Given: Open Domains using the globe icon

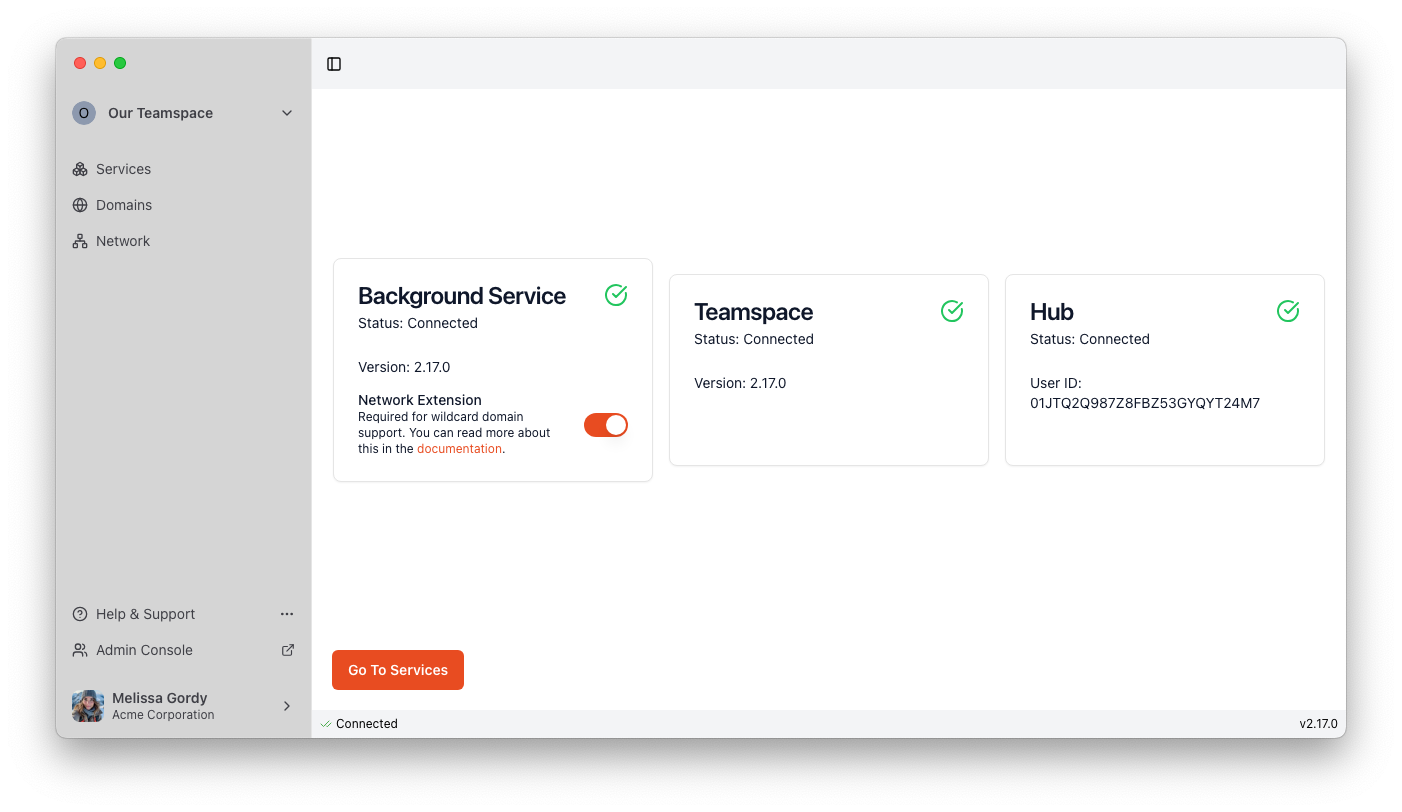Looking at the screenshot, I should click(x=80, y=204).
